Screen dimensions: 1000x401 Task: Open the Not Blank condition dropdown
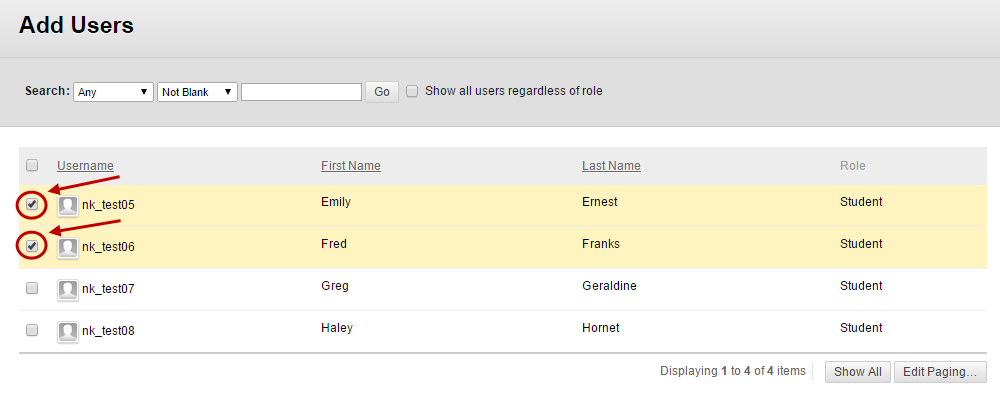(x=198, y=92)
